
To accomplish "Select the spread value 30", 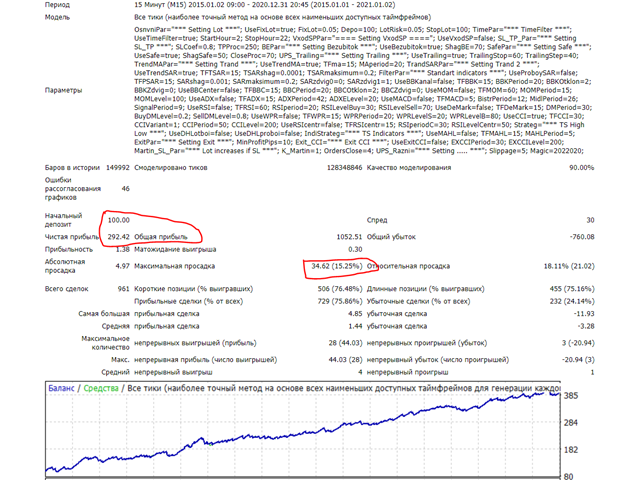I will coord(590,220).
